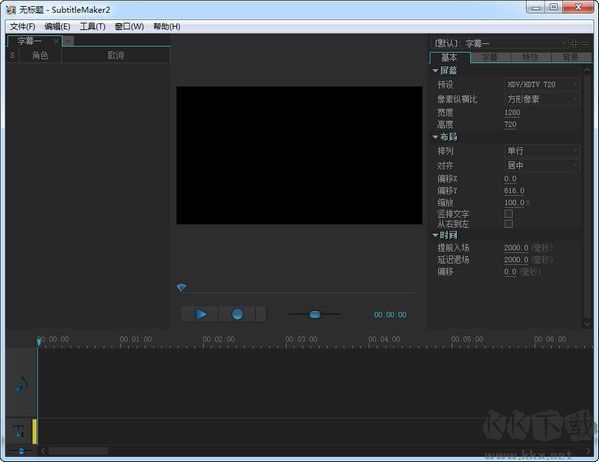Click the plus icon to add subtitle style
Screen dimensions: 599x462
[x=574, y=43]
